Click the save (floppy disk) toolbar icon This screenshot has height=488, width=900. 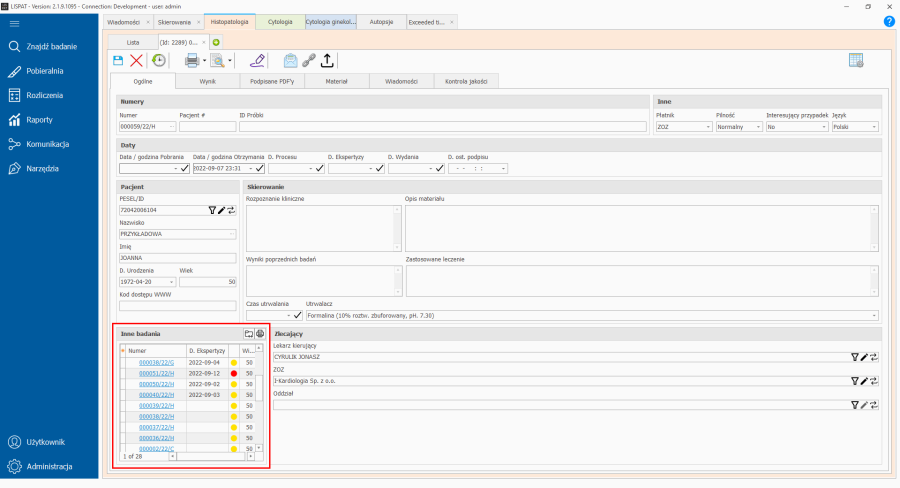coord(118,61)
